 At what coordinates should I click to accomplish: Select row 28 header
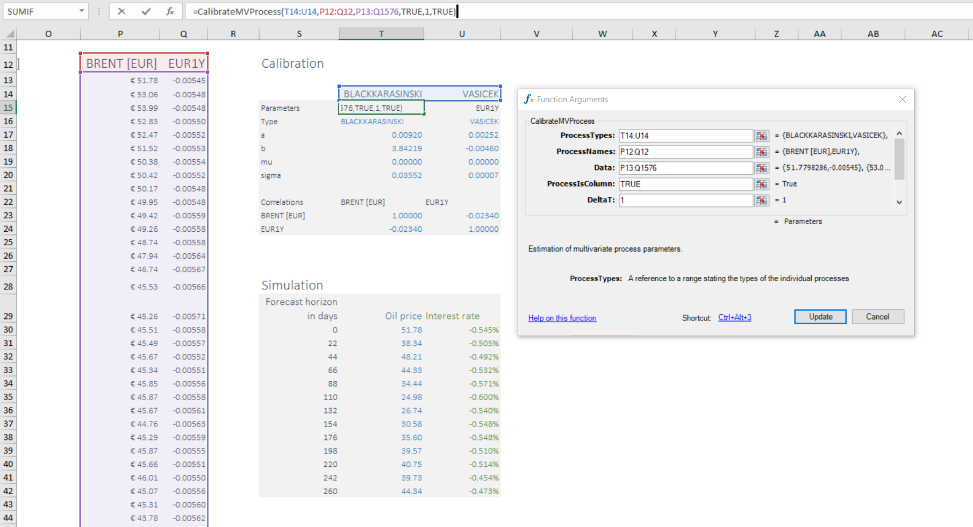(x=8, y=287)
